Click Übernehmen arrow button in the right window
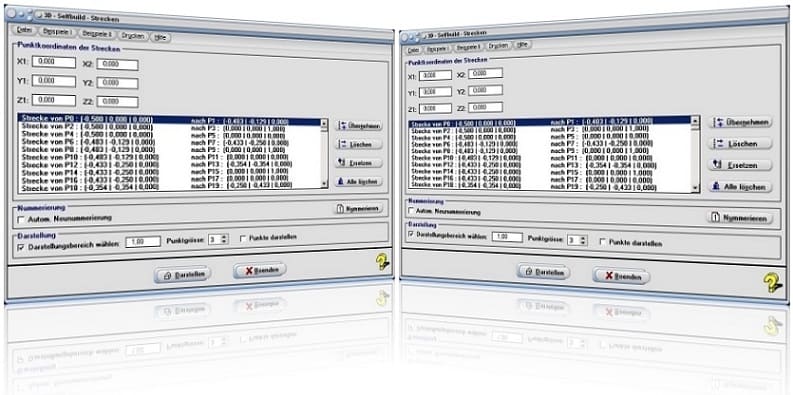 (740, 122)
